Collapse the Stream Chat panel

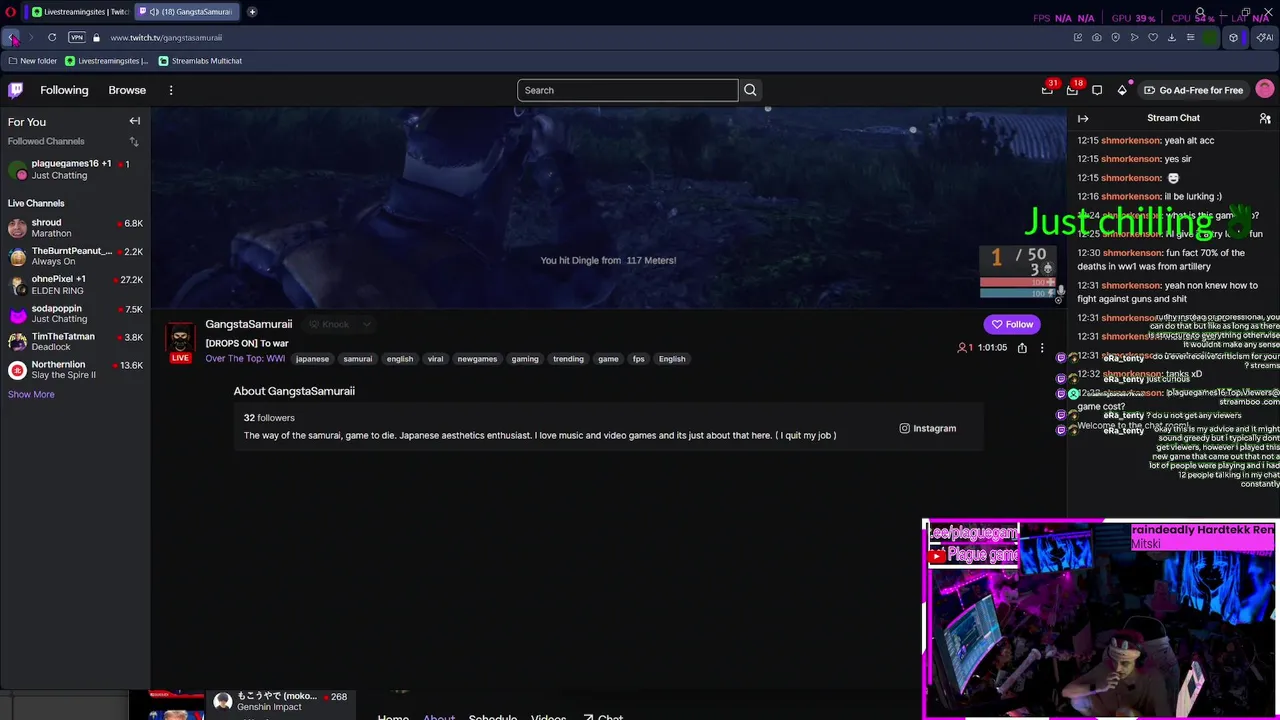(1082, 118)
